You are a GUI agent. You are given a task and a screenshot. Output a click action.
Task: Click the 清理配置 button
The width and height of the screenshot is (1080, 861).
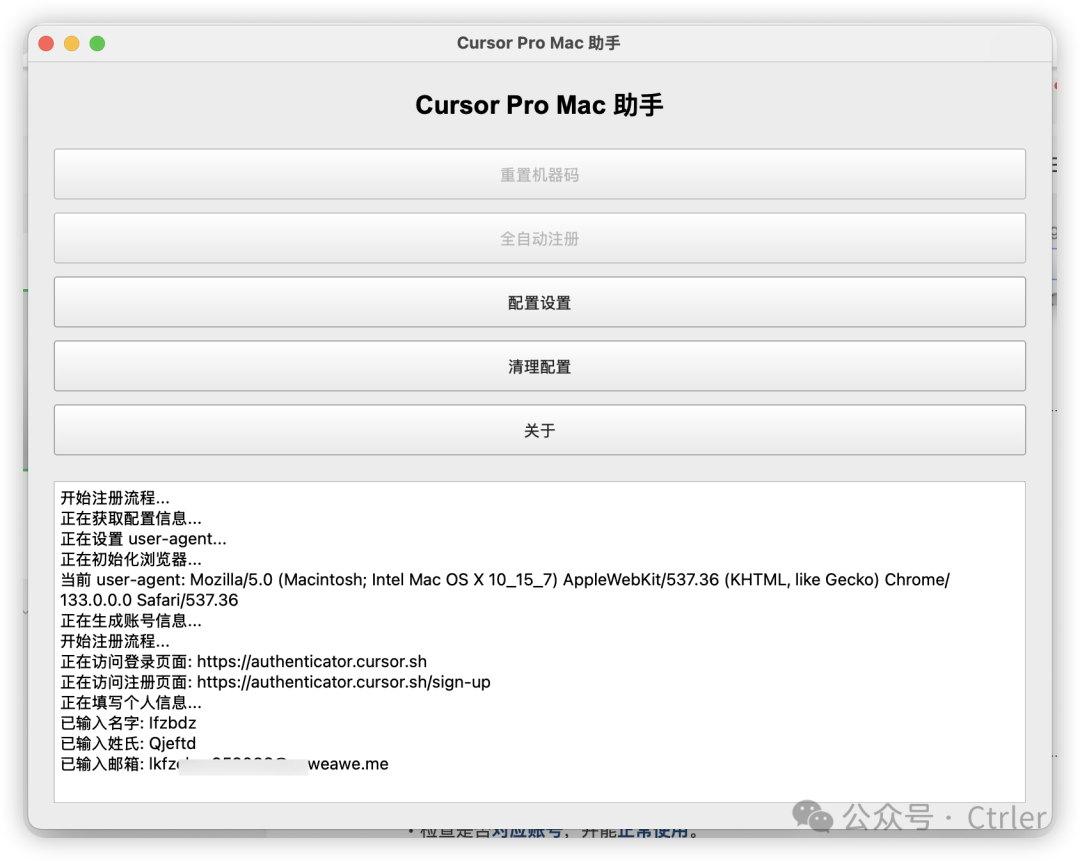tap(539, 367)
